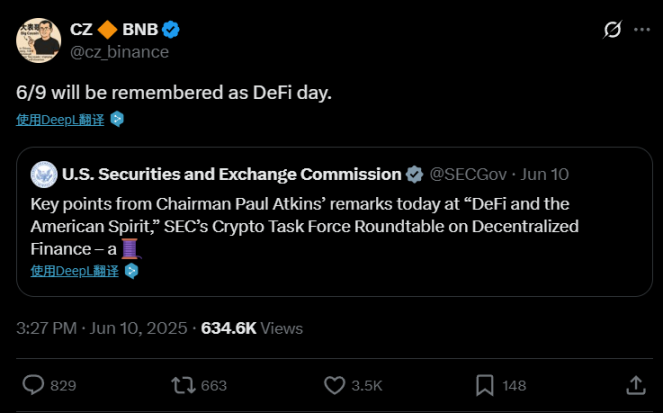Open the share post icon
The height and width of the screenshot is (413, 663).
[x=634, y=385]
